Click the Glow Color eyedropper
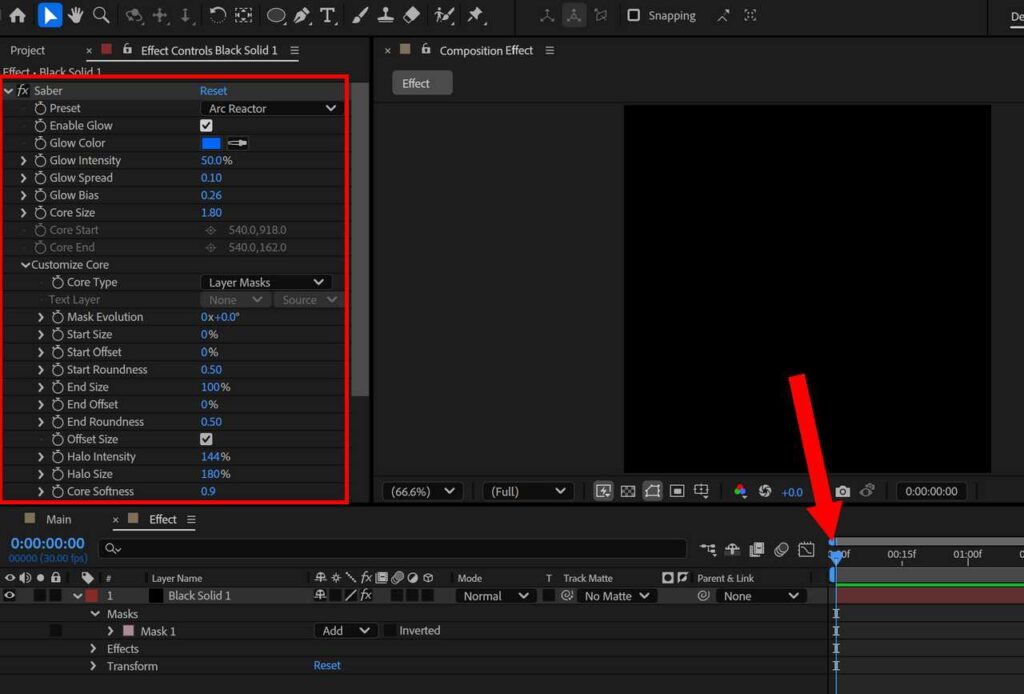 [237, 143]
